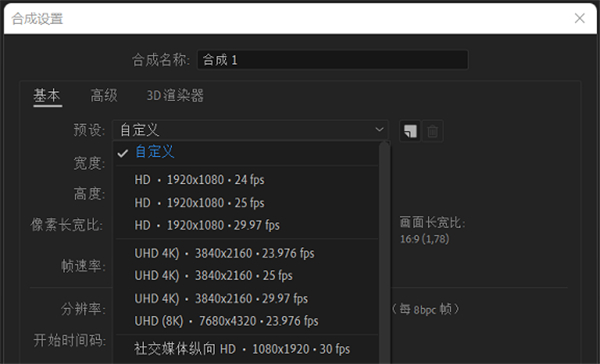The width and height of the screenshot is (600, 364).
Task: Click the 合成名称 text field
Action: point(333,60)
